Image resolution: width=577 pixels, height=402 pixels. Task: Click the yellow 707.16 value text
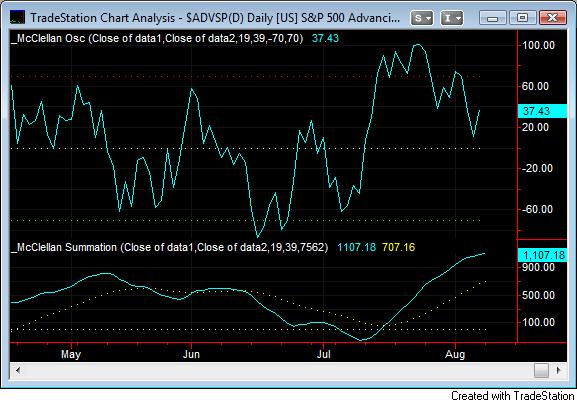point(399,247)
